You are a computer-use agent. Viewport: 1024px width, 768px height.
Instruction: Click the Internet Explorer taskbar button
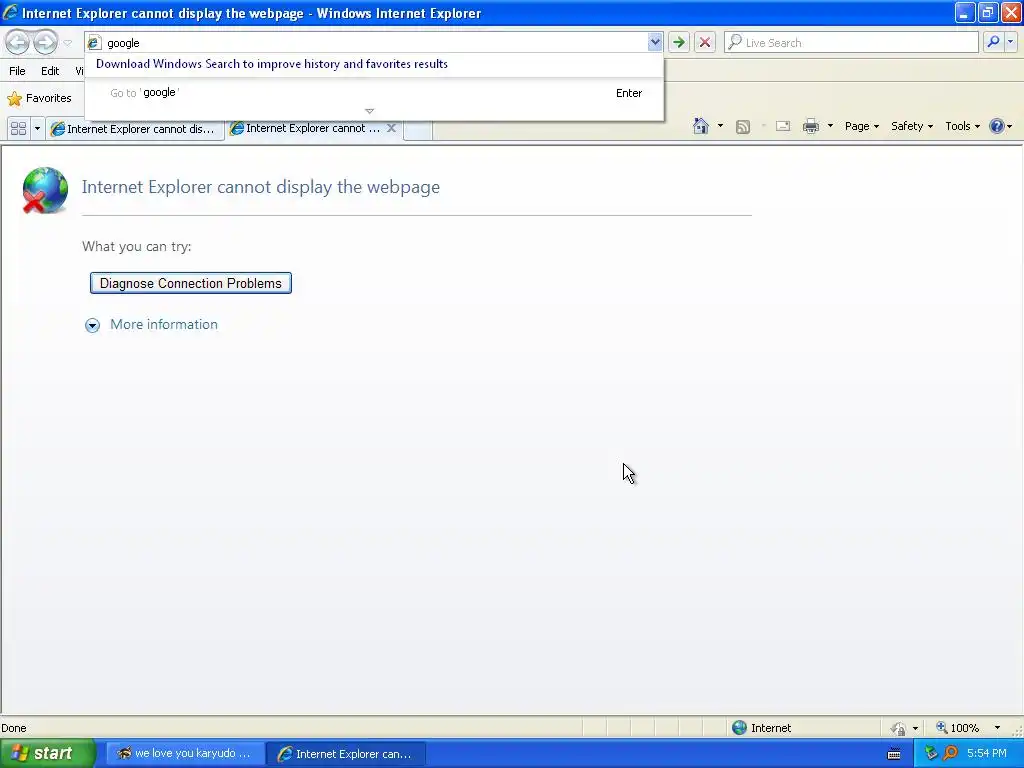click(x=346, y=754)
